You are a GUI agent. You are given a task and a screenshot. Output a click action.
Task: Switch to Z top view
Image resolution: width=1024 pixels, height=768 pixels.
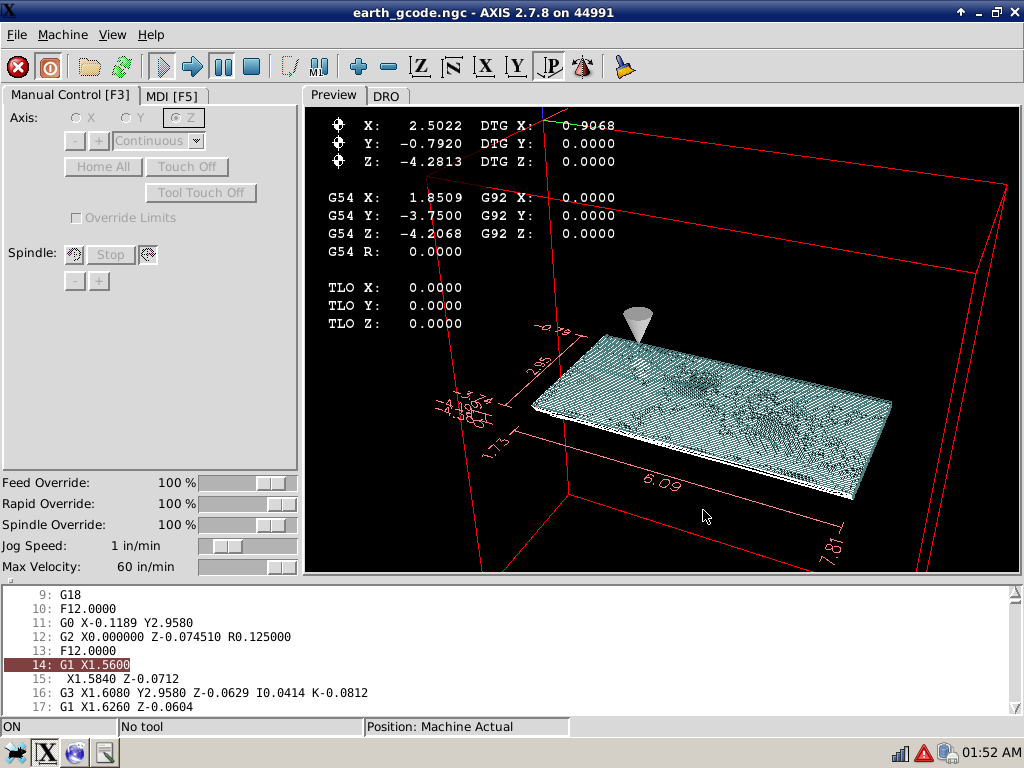coord(420,67)
